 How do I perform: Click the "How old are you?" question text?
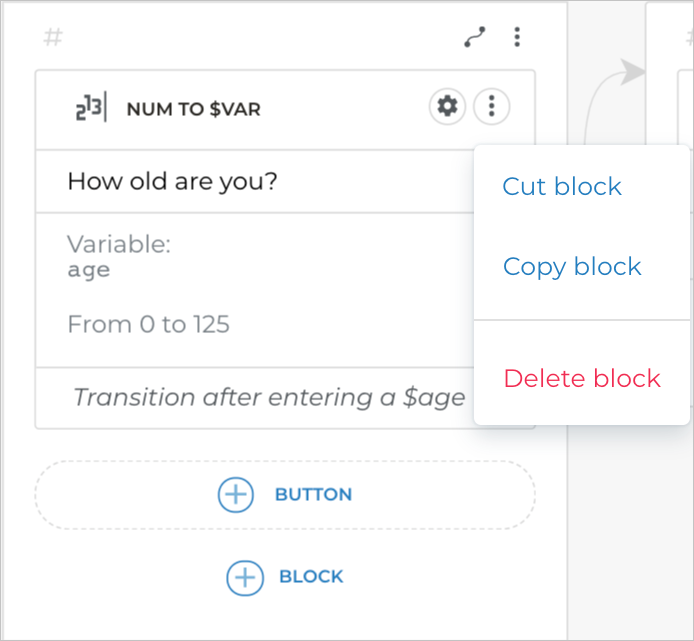(172, 181)
